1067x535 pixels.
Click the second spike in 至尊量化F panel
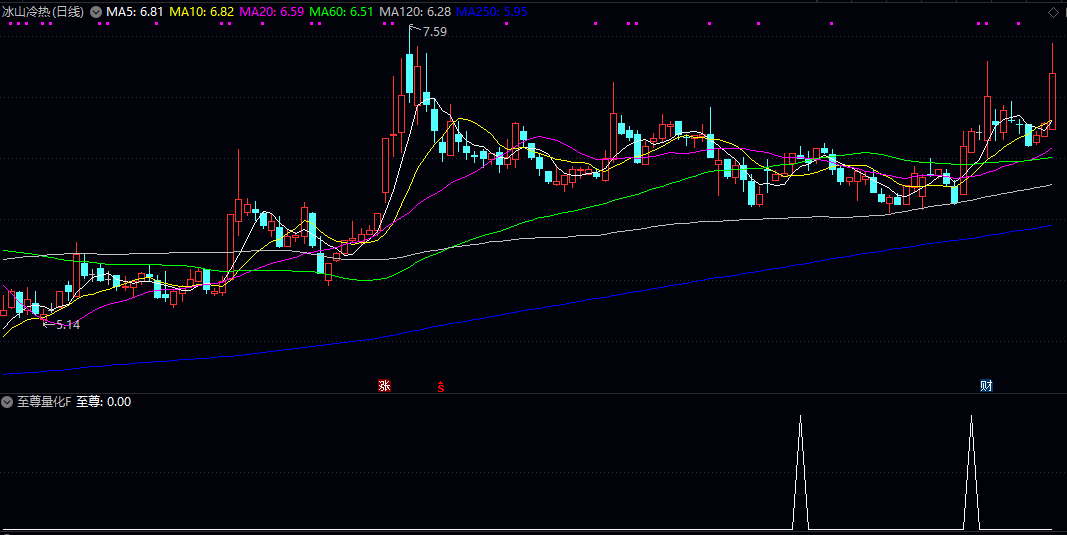971,472
